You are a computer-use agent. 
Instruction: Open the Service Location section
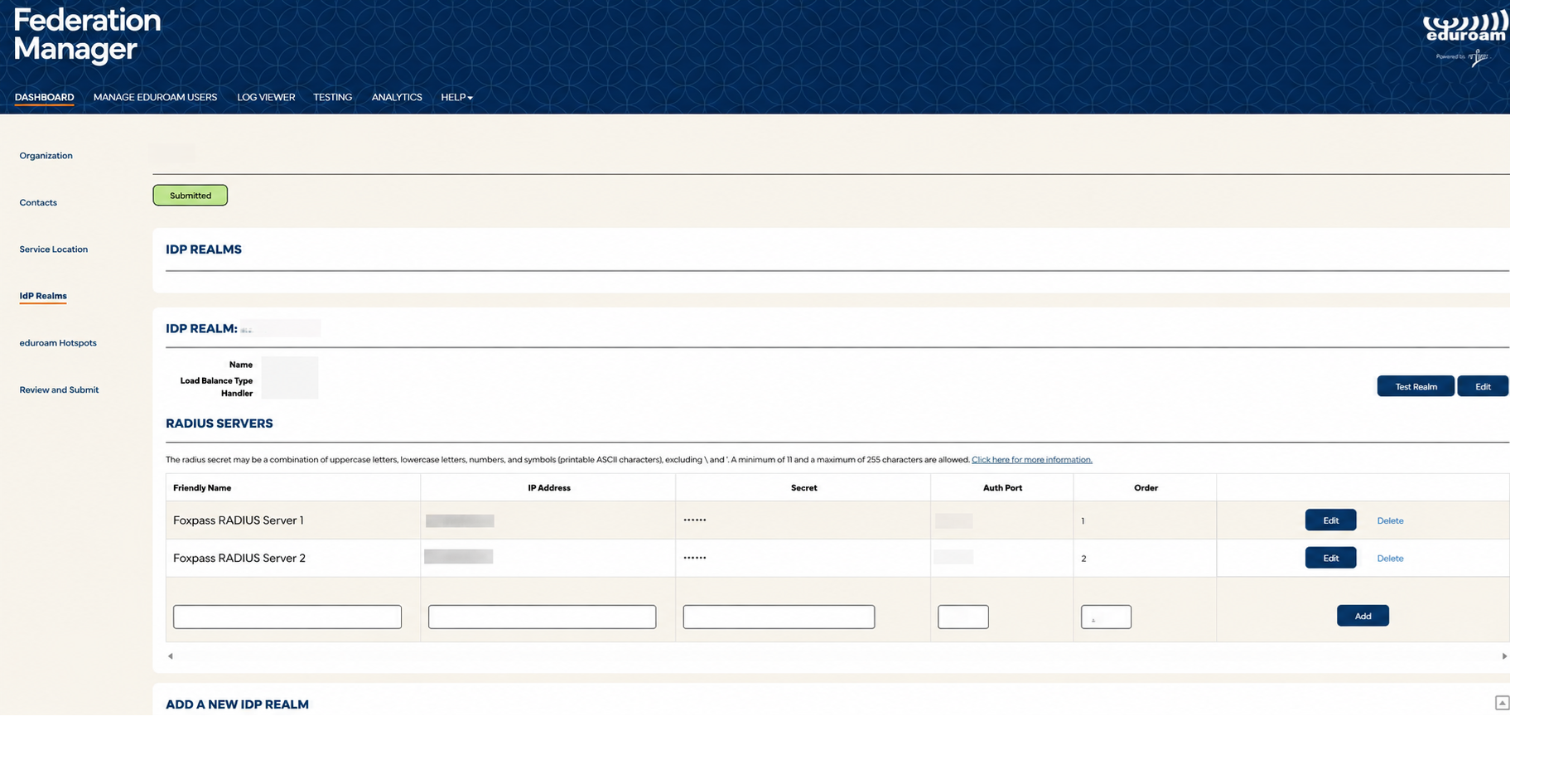point(53,249)
